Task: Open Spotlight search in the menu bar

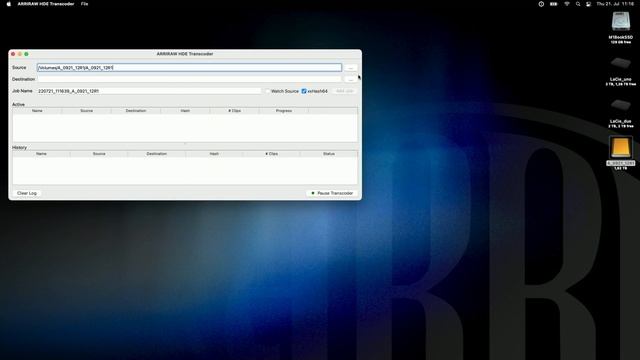Action: [578, 4]
